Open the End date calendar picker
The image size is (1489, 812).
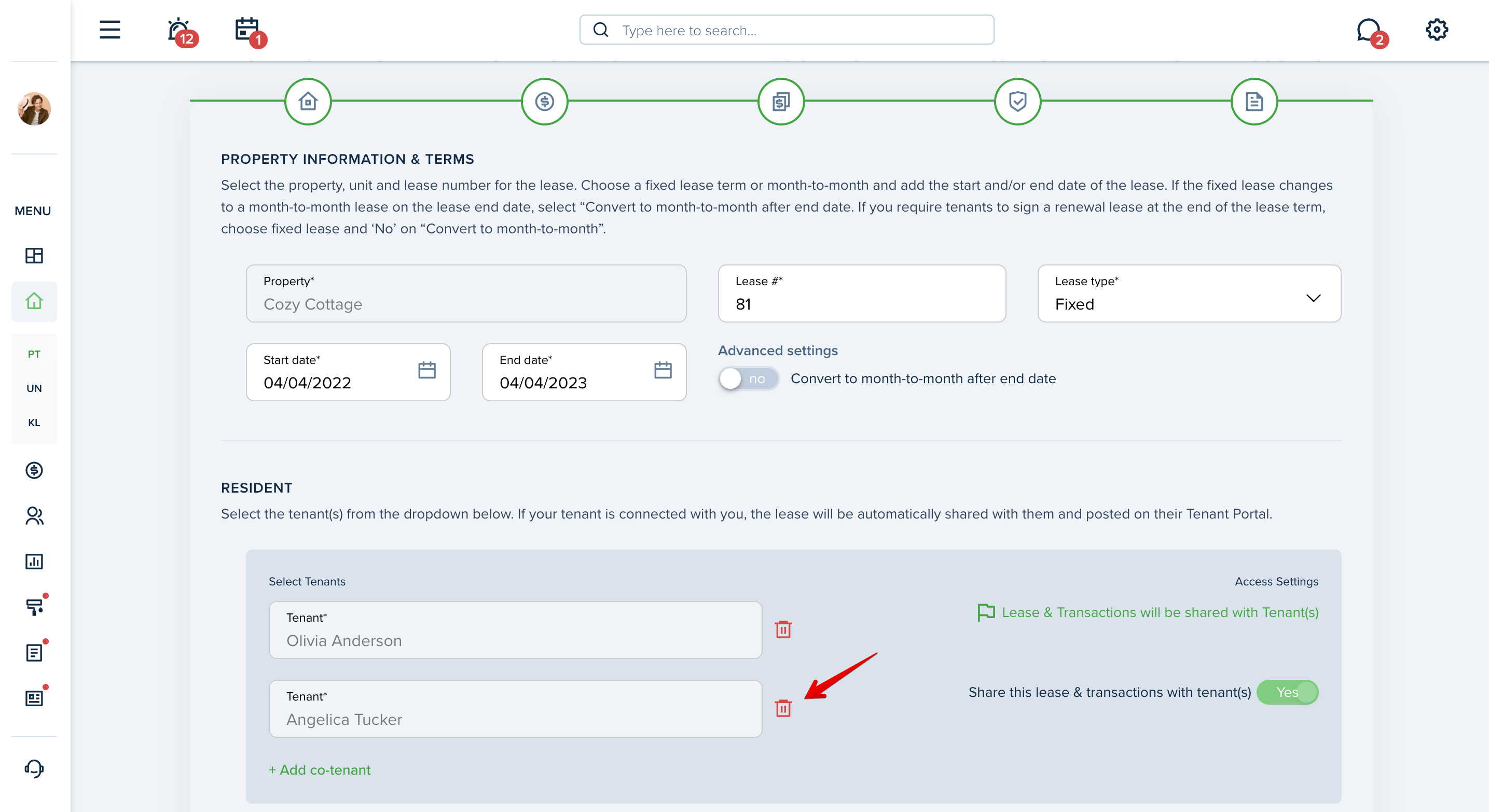tap(663, 370)
